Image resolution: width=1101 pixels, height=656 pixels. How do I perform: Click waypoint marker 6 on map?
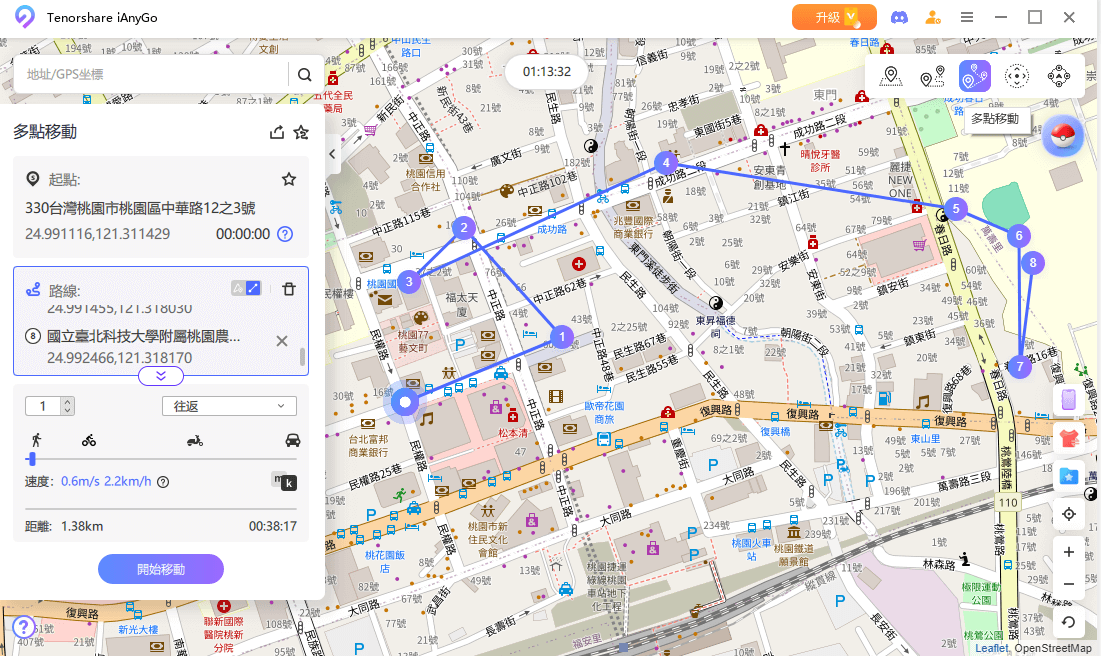pyautogui.click(x=1019, y=236)
